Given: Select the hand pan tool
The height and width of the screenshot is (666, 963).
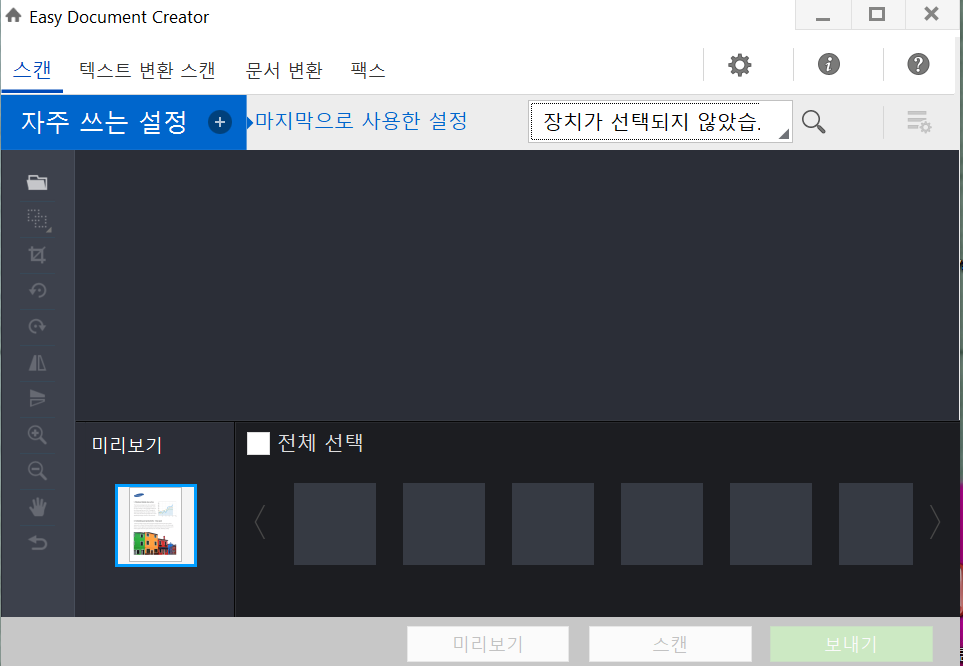Looking at the screenshot, I should pos(37,507).
